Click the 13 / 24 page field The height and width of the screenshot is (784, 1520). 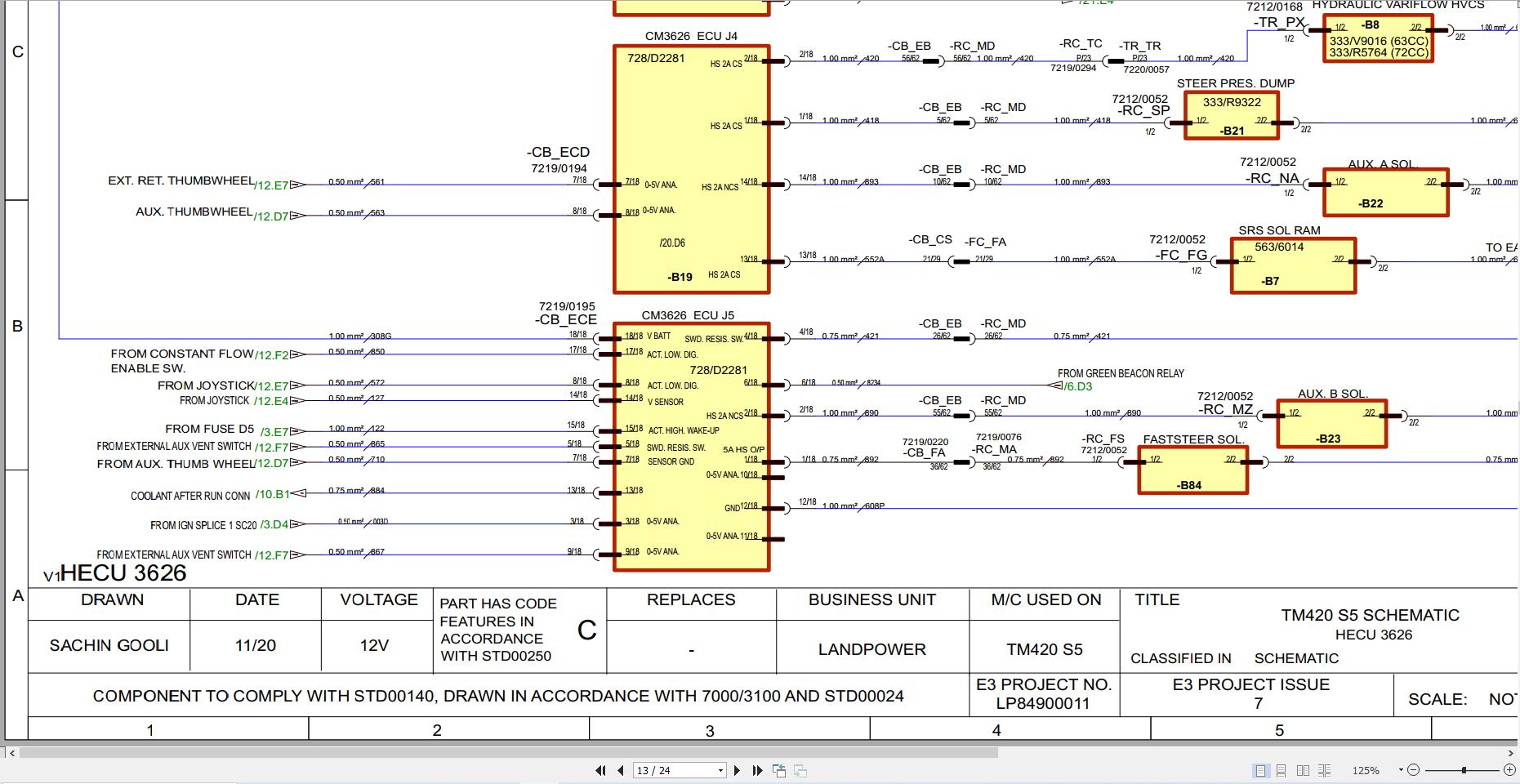tap(675, 770)
